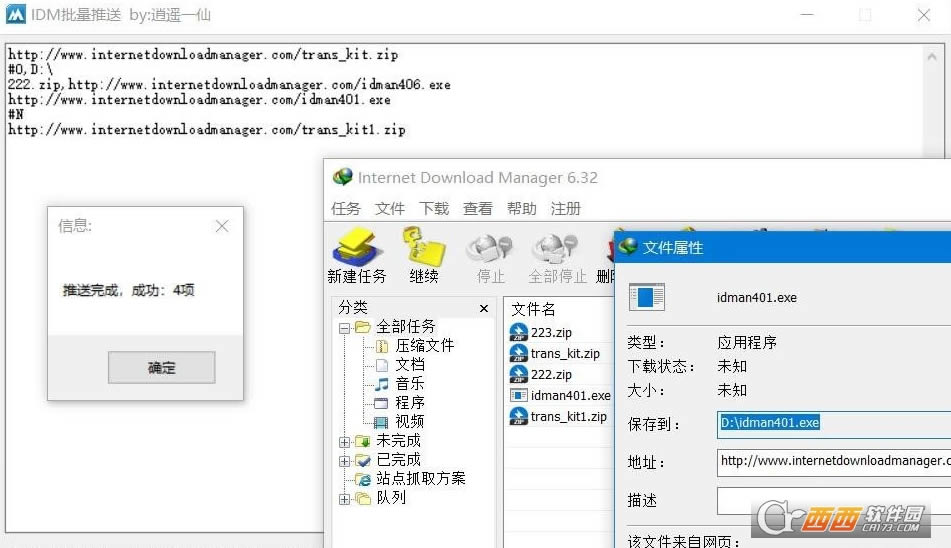Select the 压缩文件 category label
Screen dimensions: 951x548
425,346
